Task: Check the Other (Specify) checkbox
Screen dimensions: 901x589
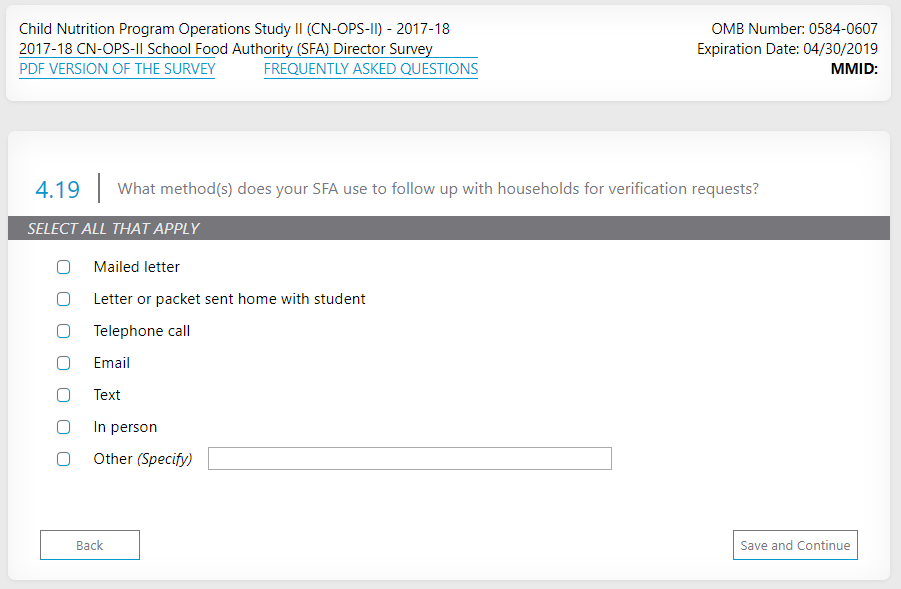Action: point(64,459)
